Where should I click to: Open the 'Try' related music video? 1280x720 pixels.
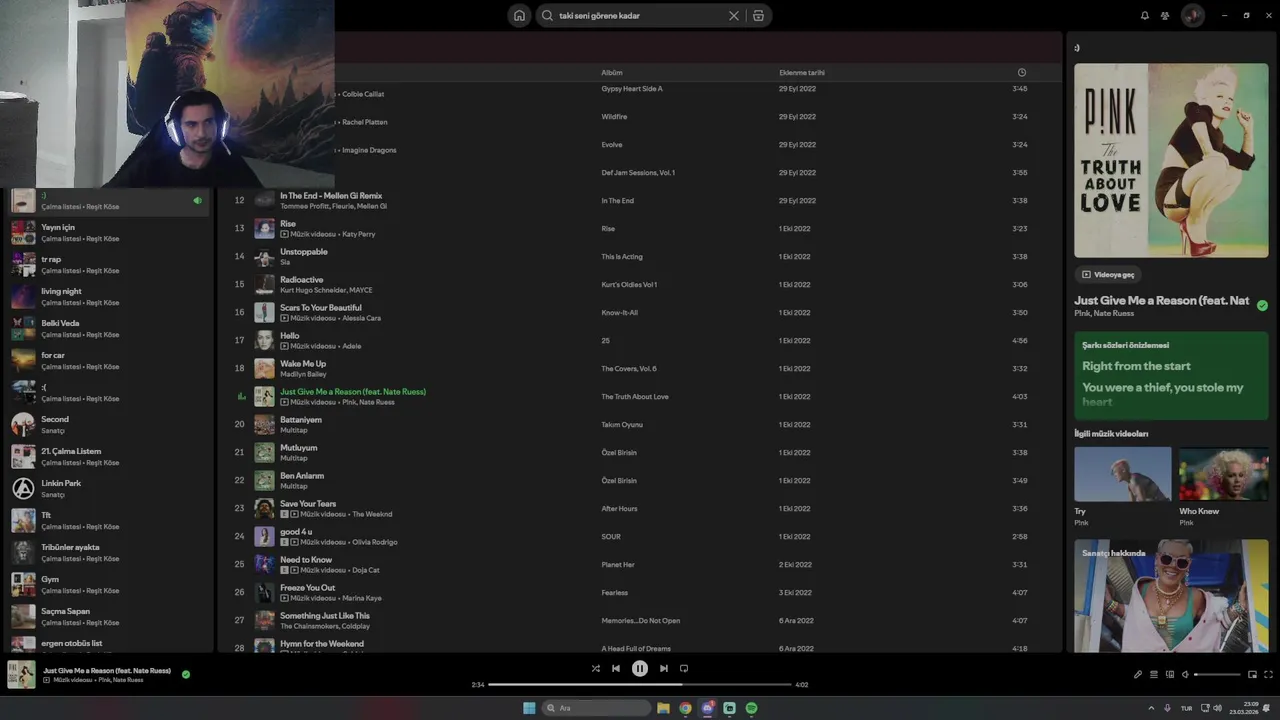(1122, 474)
